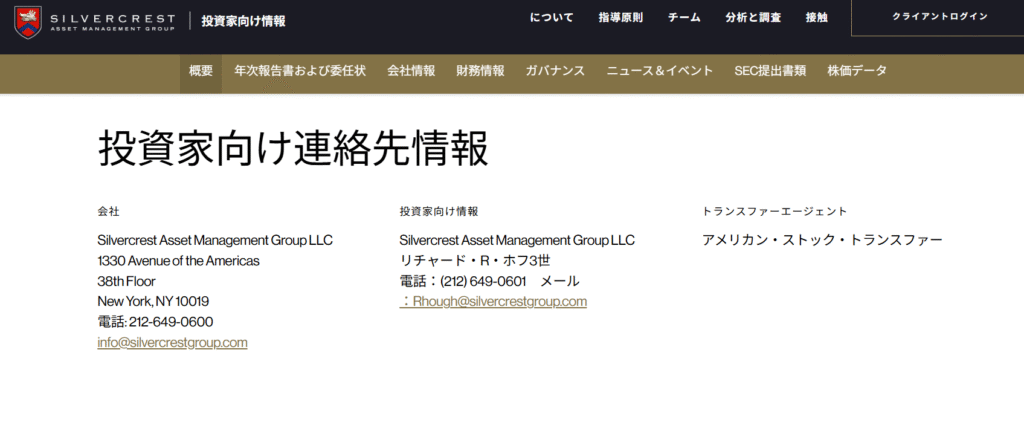Screen dimensions: 1024x425
Task: Open the について menu
Action: tap(552, 18)
